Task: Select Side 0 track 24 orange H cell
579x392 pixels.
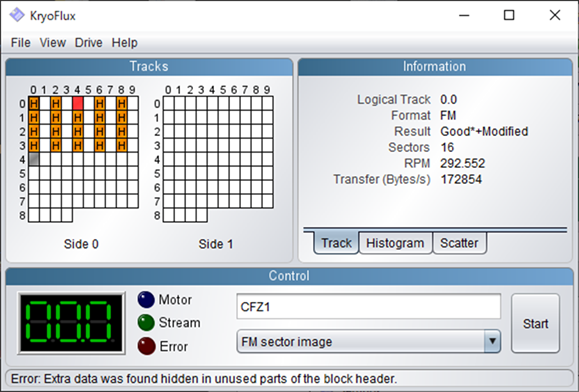Action: (78, 131)
